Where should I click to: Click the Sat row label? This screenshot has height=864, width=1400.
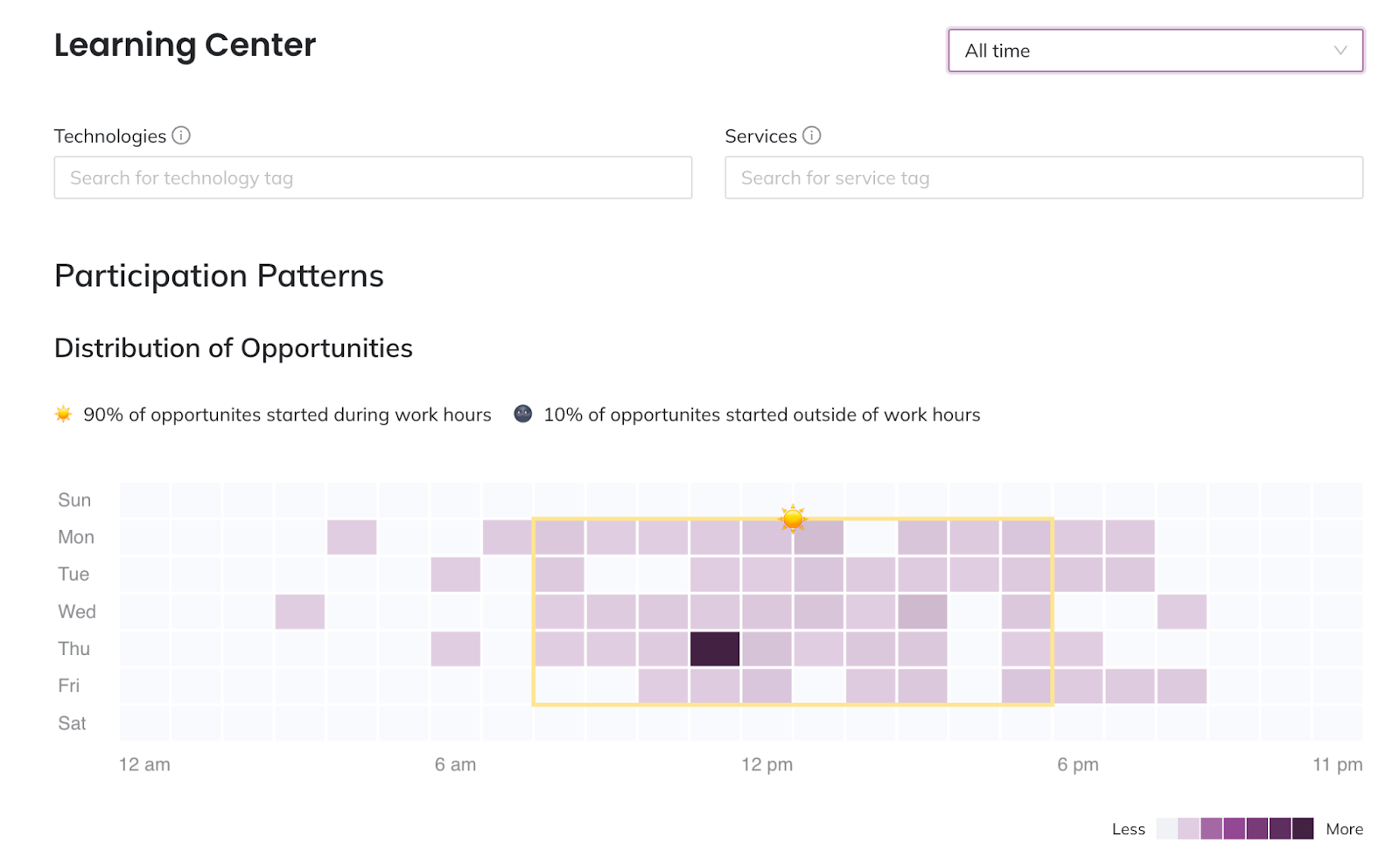(72, 723)
